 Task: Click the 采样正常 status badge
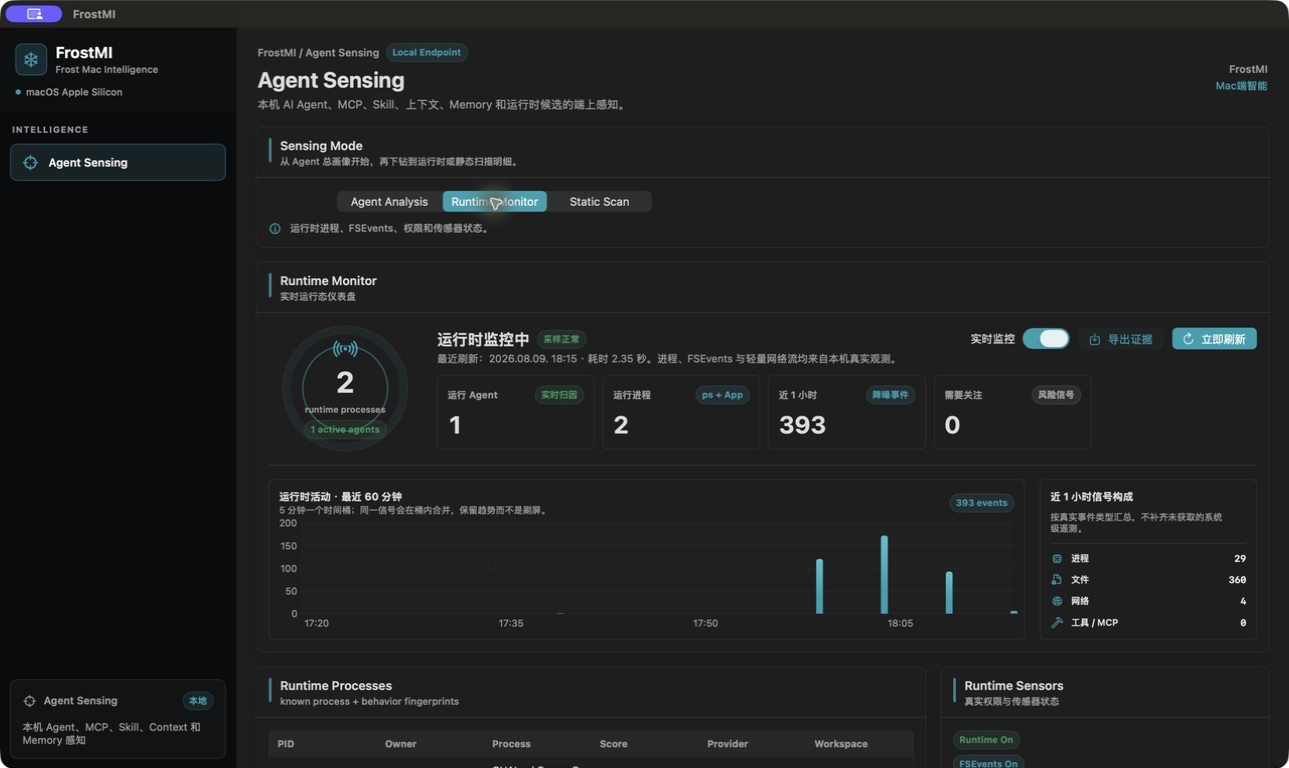point(561,339)
